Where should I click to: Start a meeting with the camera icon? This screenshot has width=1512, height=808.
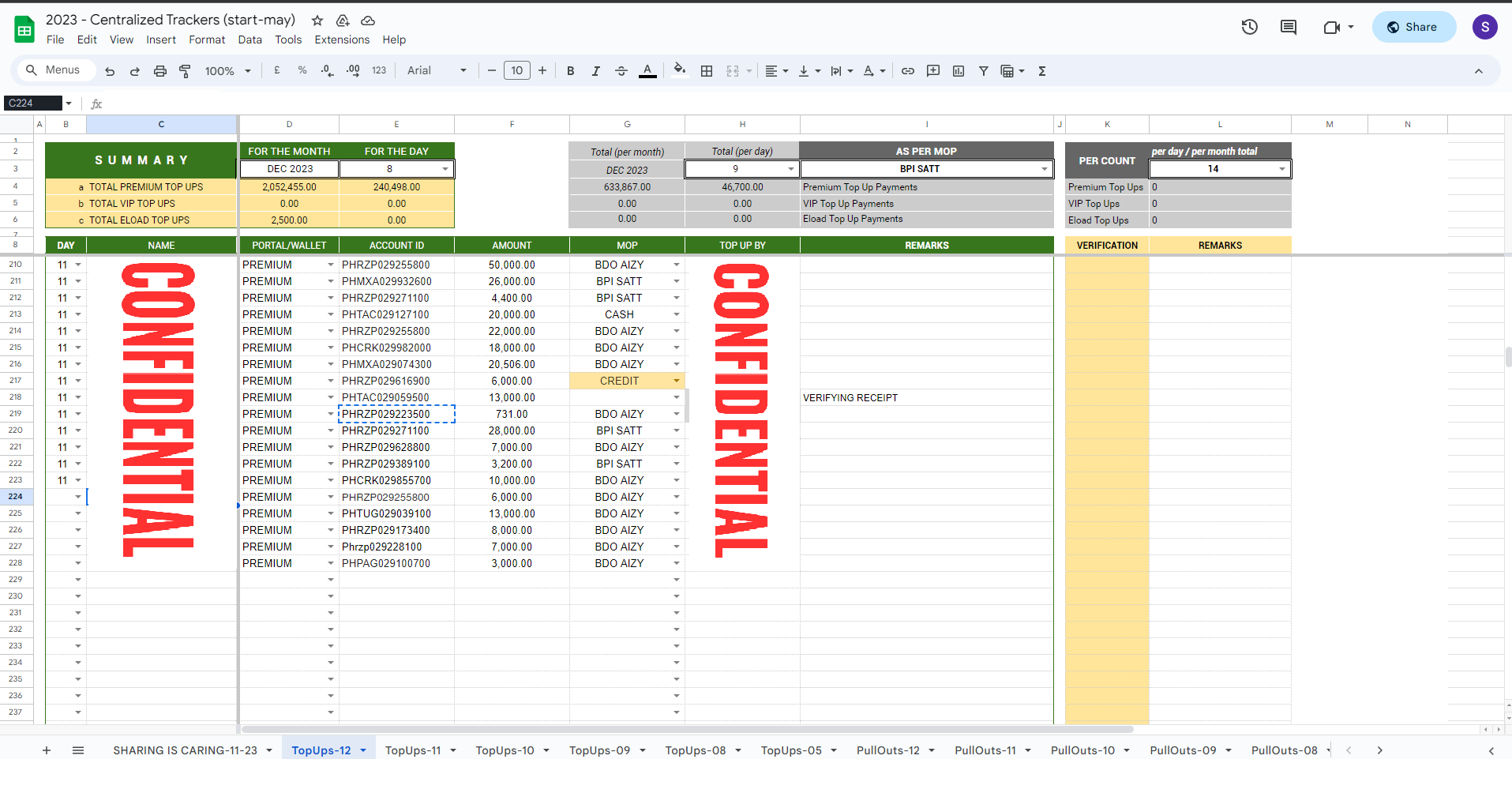(1332, 27)
